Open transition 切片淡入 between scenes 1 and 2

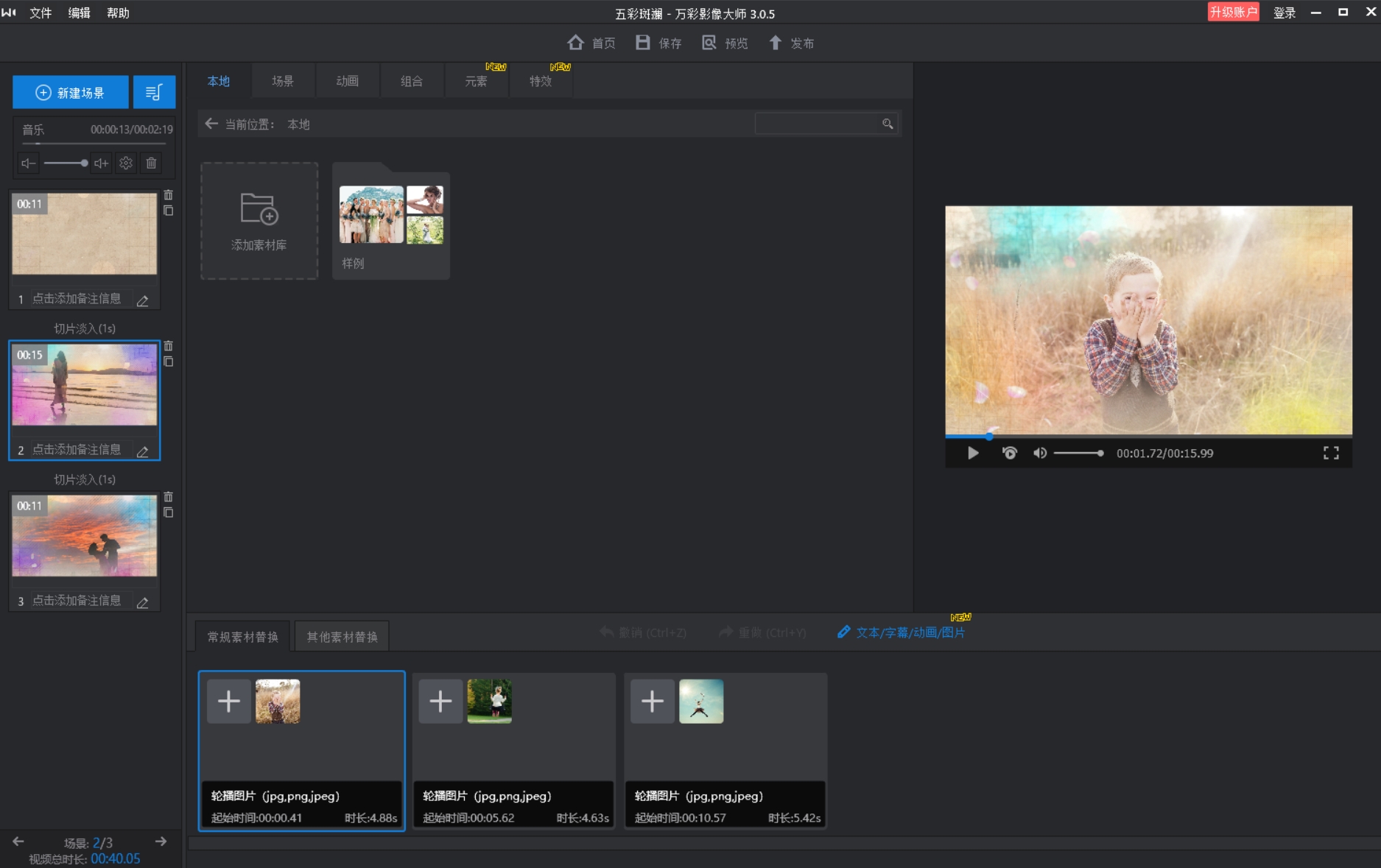pos(85,328)
